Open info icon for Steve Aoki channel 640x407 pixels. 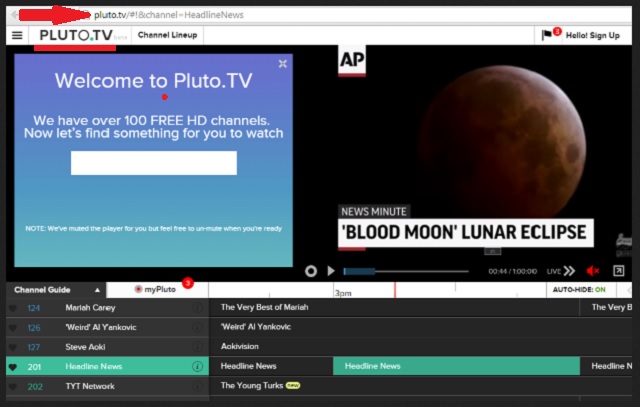[x=197, y=347]
